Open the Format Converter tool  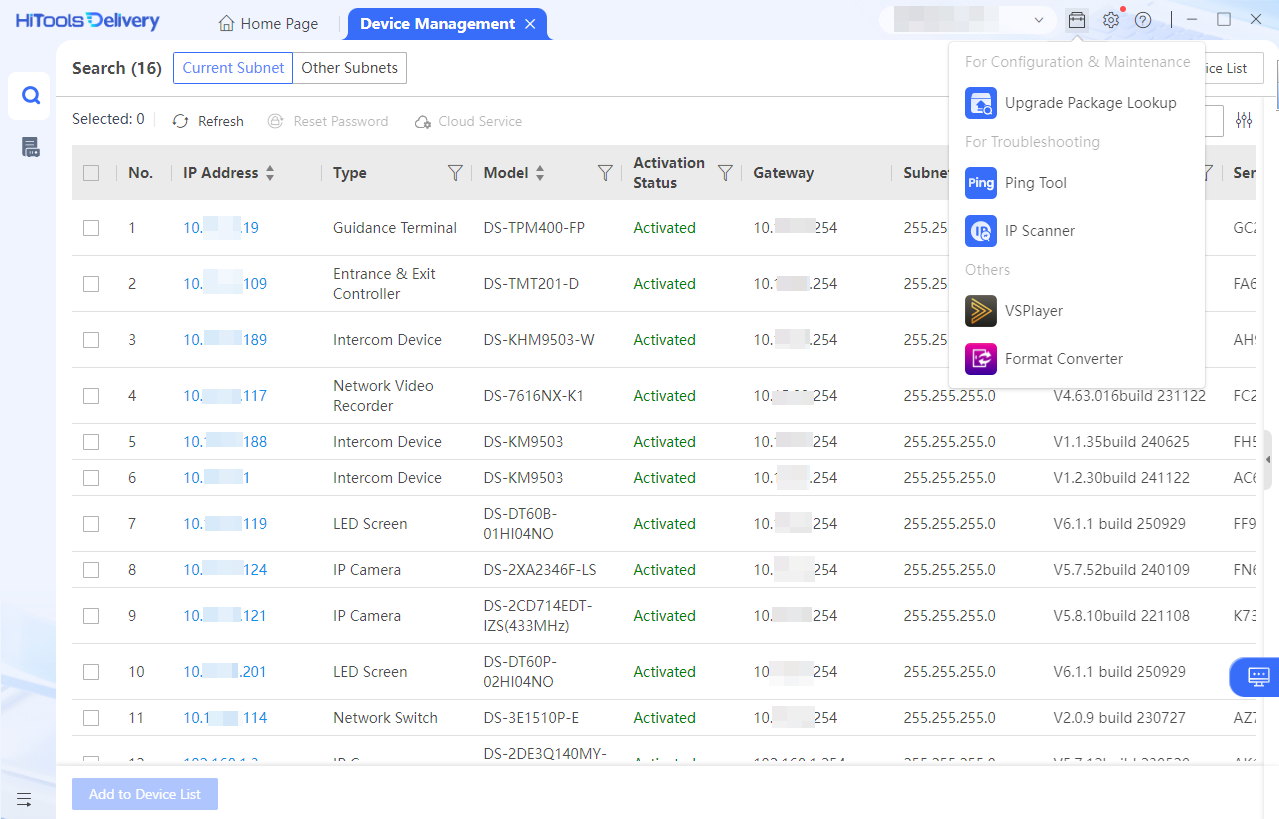tap(1063, 359)
